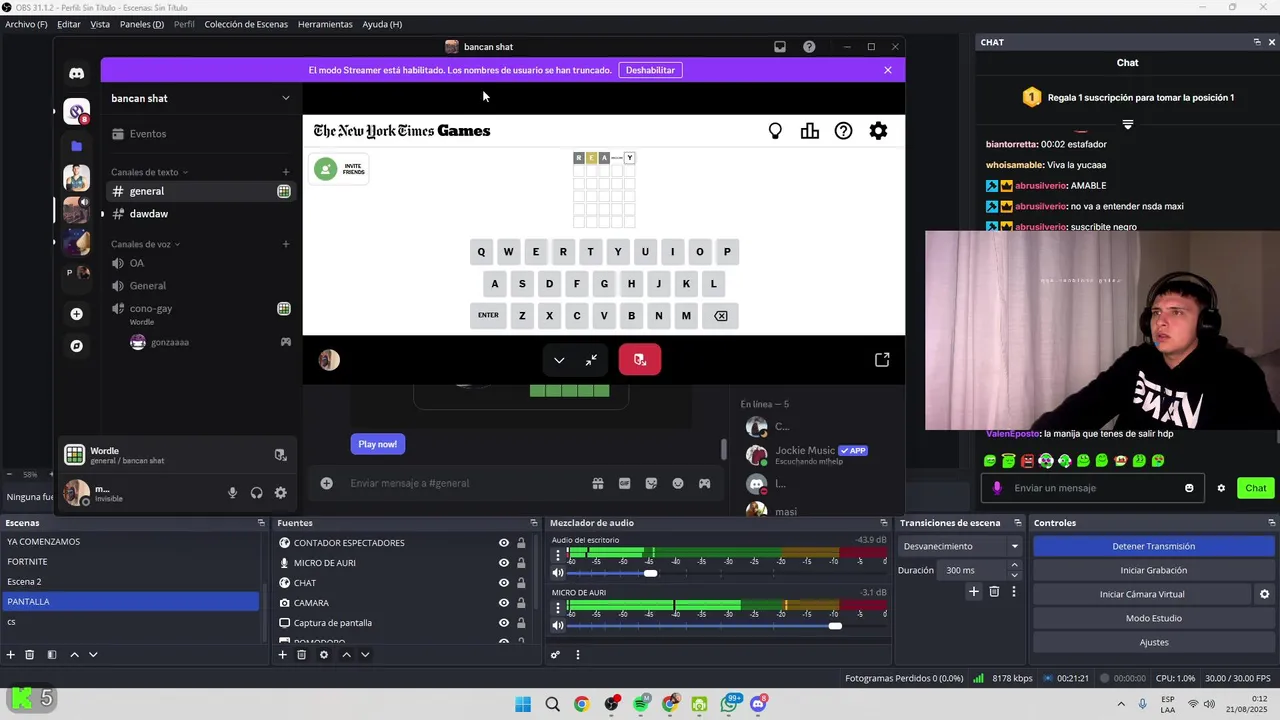
Task: Mute Audio del escritorio speaker icon
Action: tap(558, 573)
